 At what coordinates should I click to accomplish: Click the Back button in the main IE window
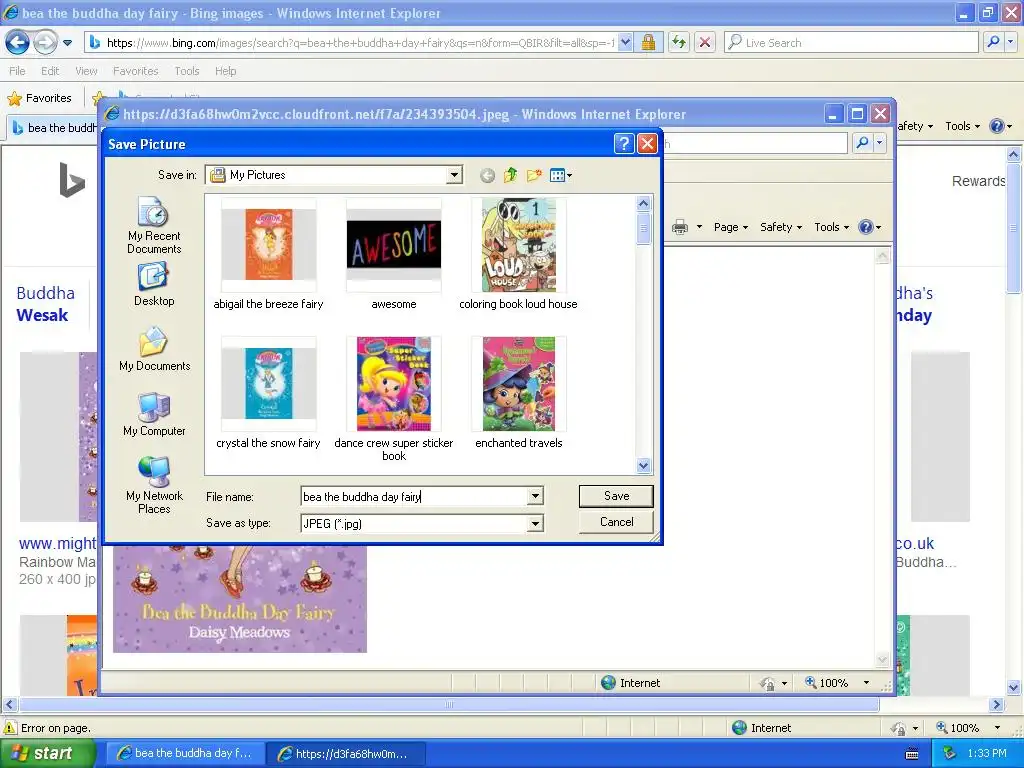coord(18,42)
